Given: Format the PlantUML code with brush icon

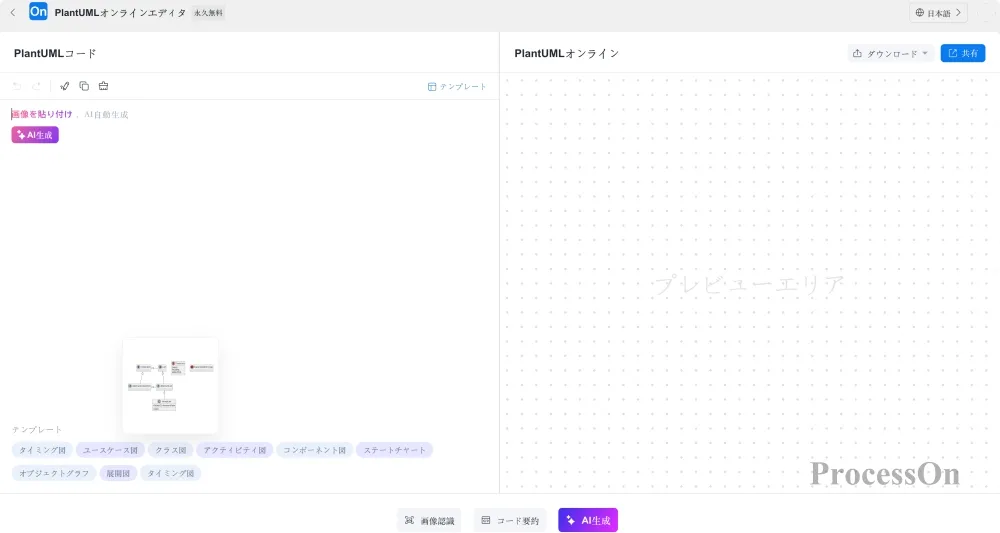Looking at the screenshot, I should 64,86.
